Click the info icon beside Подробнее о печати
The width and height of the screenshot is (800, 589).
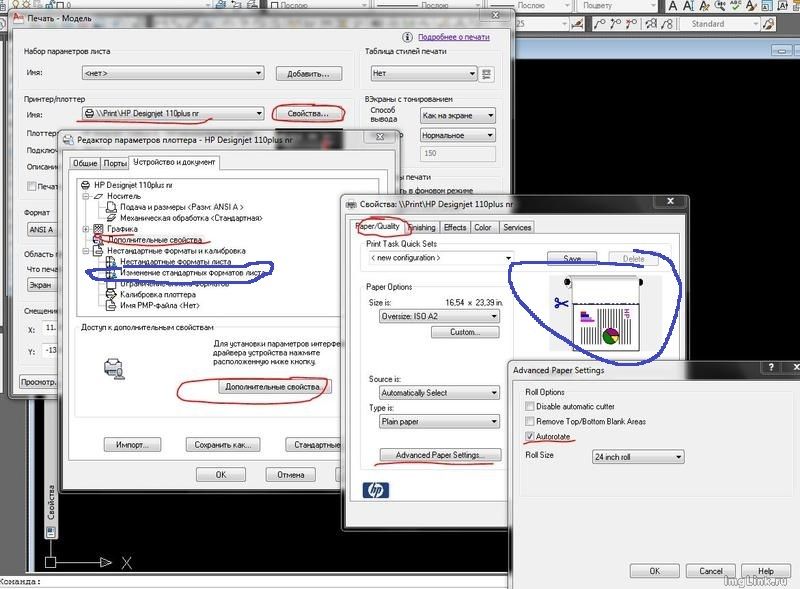coord(407,37)
